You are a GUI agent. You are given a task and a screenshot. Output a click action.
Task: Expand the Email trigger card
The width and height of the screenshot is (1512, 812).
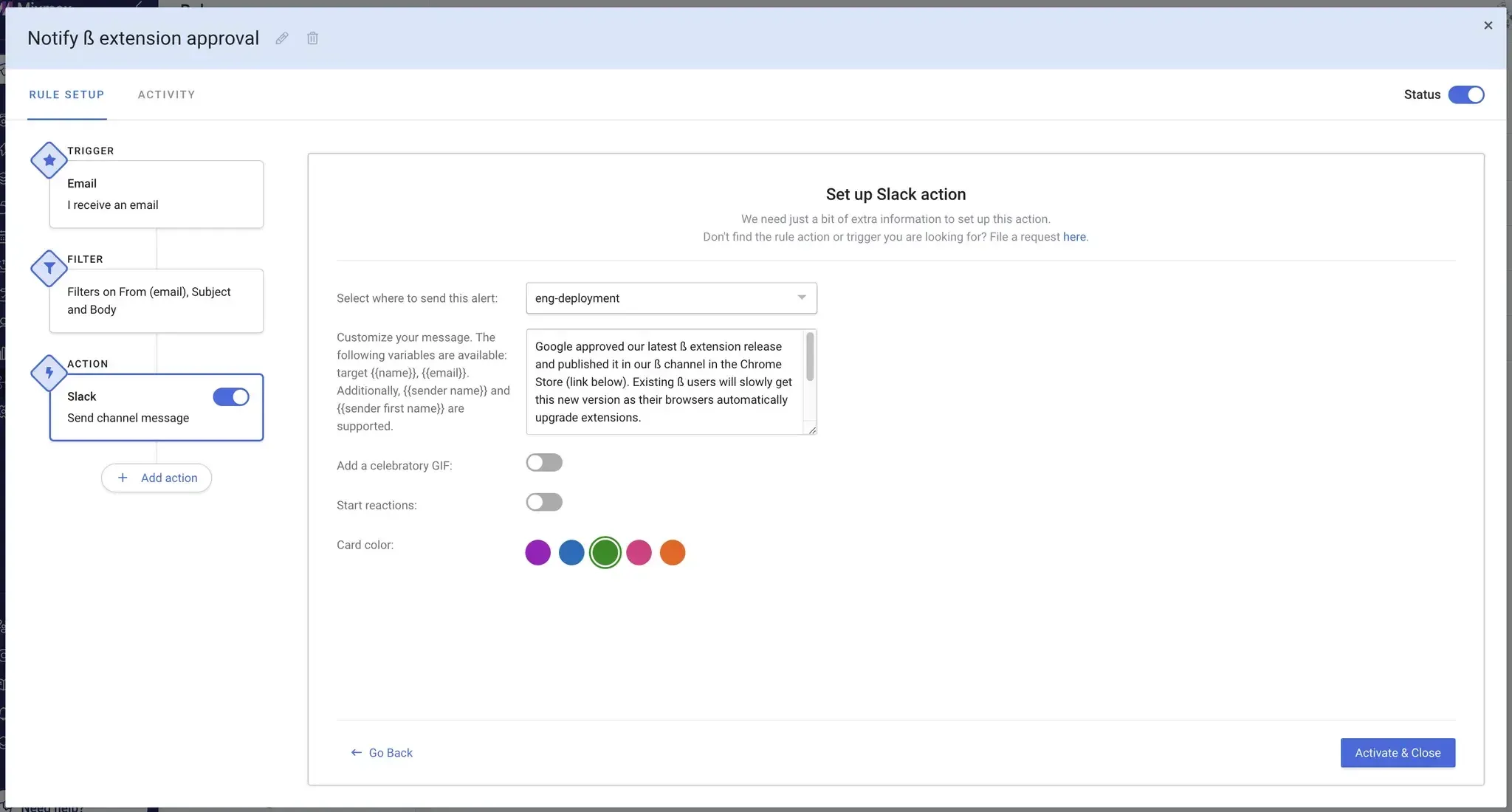[157, 194]
